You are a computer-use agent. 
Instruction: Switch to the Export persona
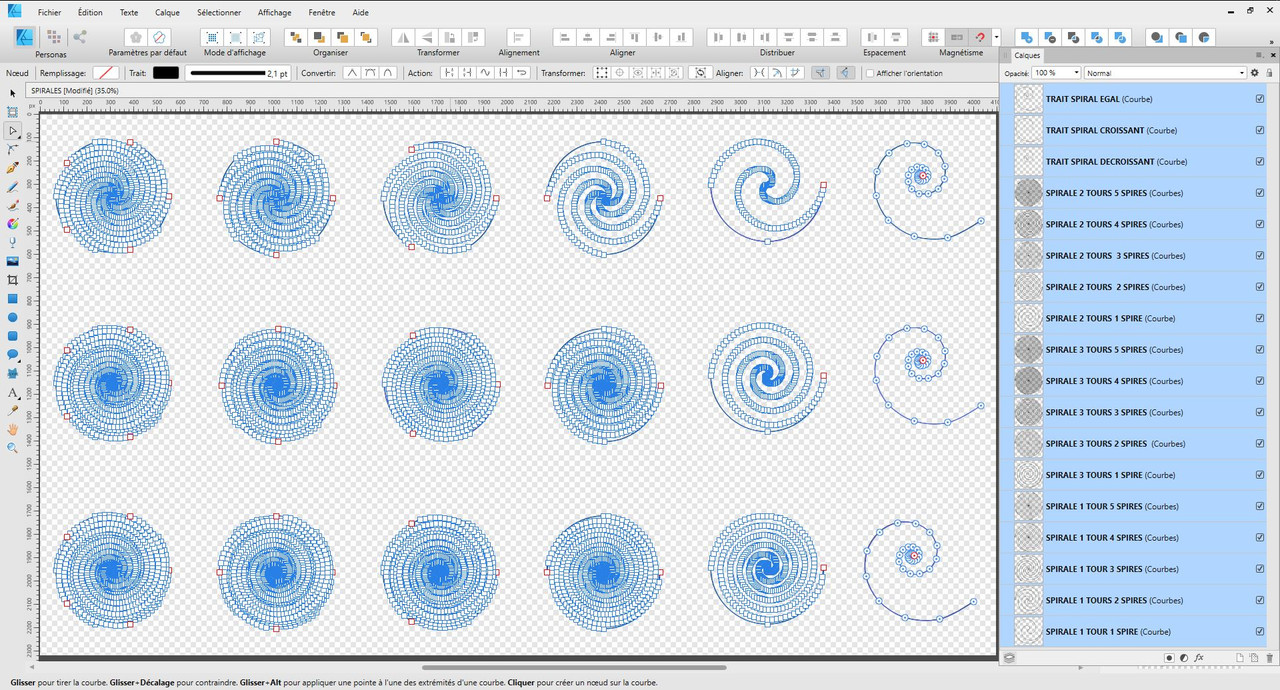tap(80, 37)
